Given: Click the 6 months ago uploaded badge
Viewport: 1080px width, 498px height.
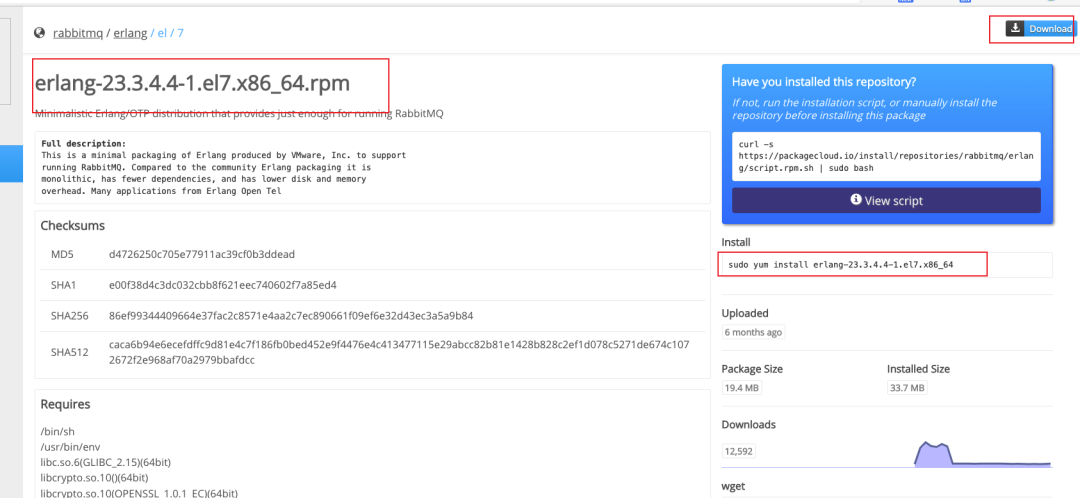Looking at the screenshot, I should coord(754,332).
